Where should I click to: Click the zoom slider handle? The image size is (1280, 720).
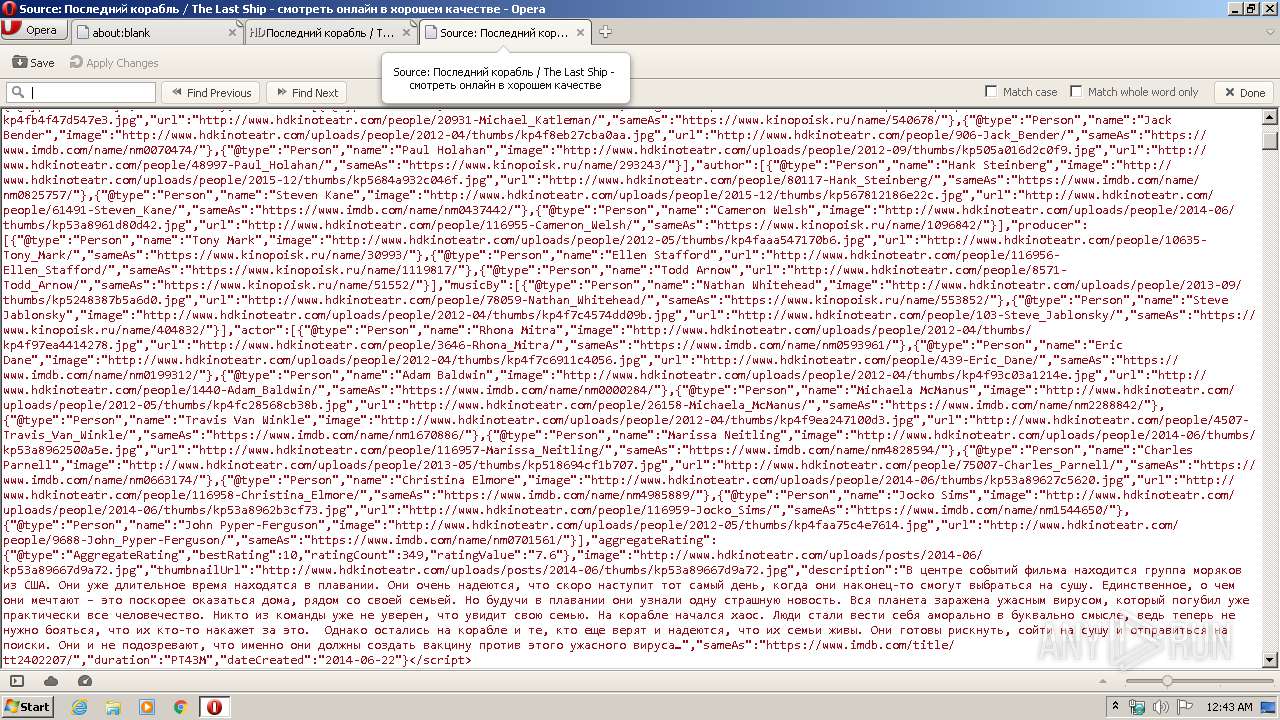pos(1166,681)
